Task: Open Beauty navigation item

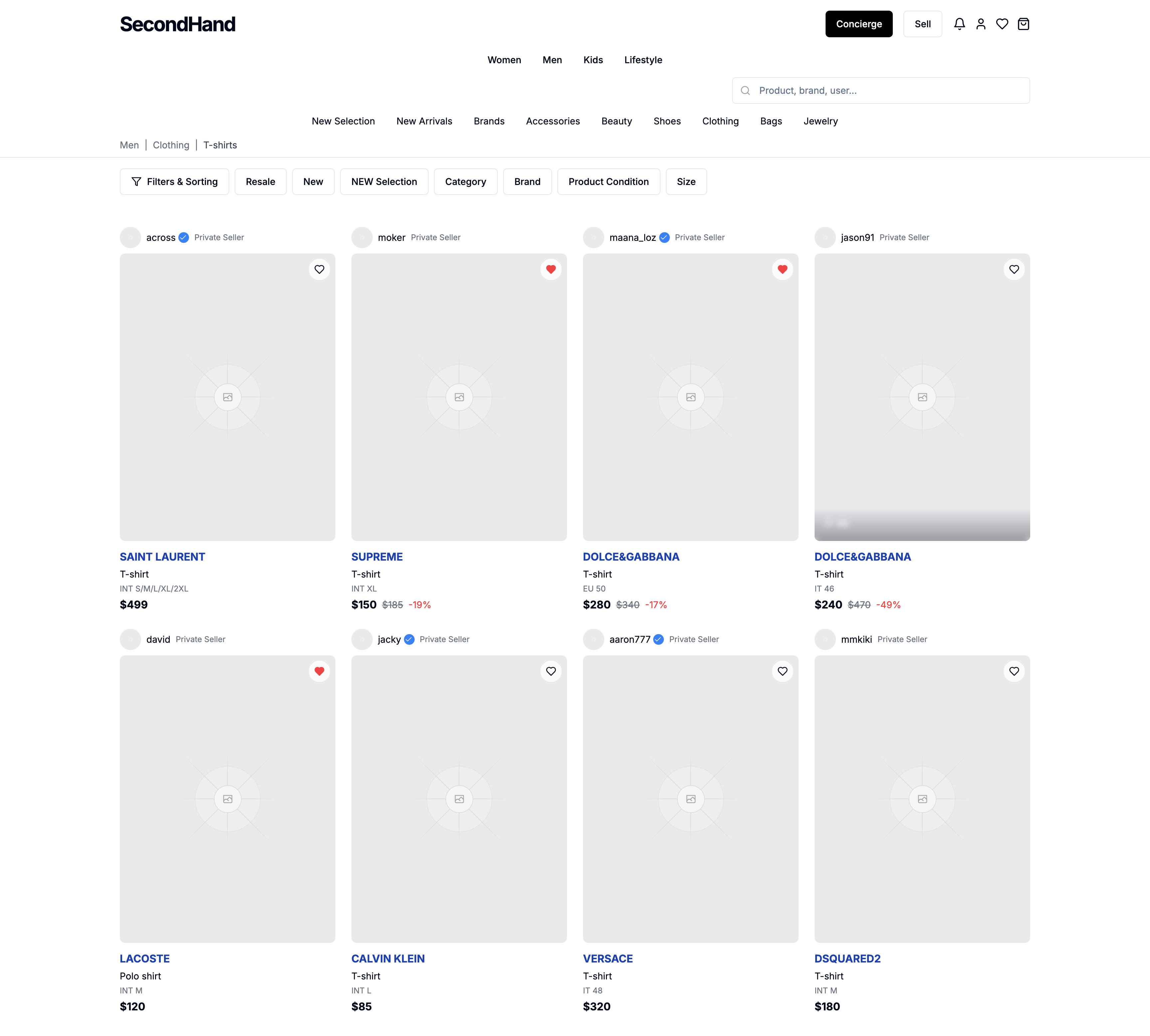Action: pos(617,121)
